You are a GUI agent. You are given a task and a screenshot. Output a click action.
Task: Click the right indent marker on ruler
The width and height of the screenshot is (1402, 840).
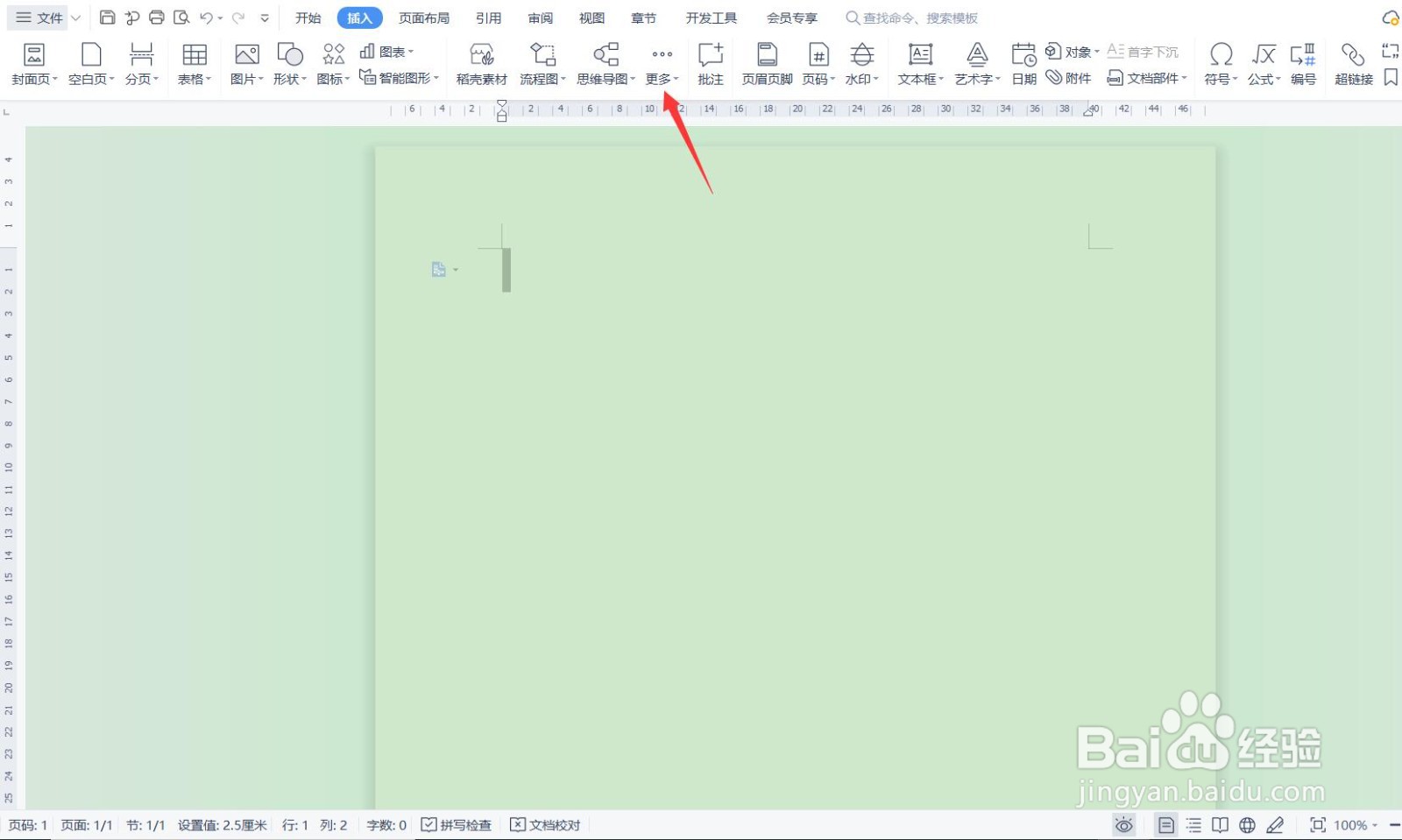click(1090, 111)
